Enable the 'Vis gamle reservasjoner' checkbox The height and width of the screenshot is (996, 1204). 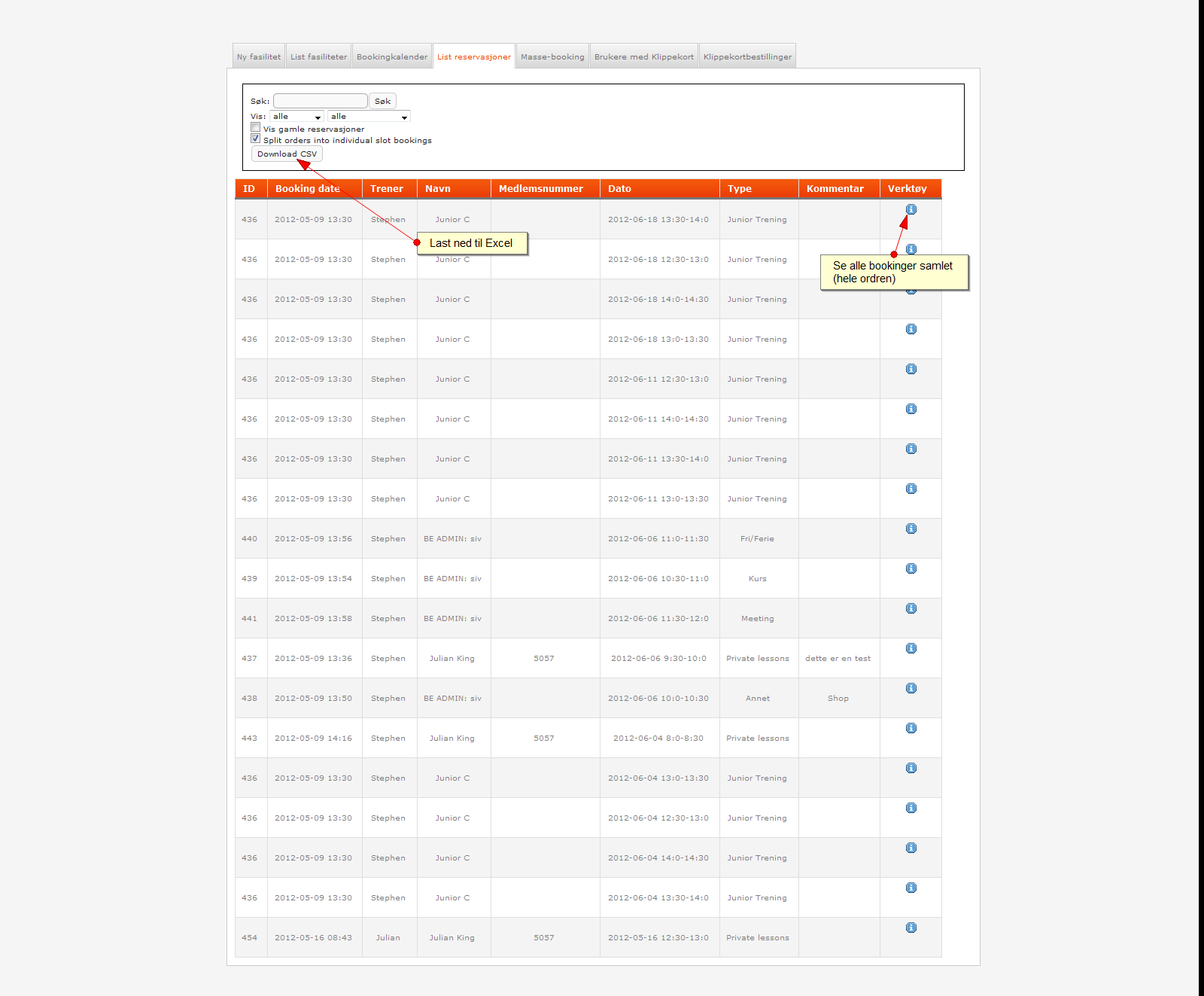point(256,128)
